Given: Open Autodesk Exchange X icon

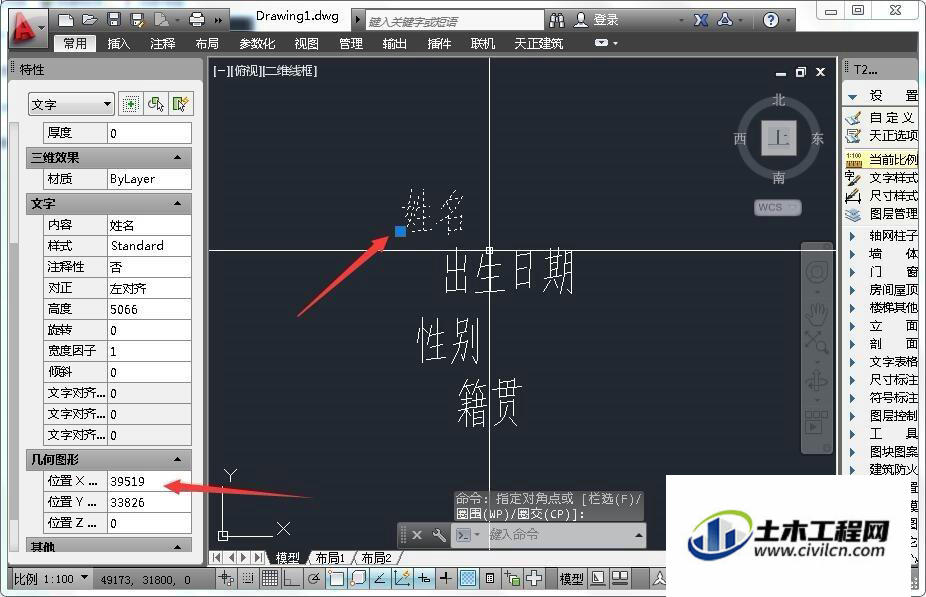Looking at the screenshot, I should point(701,21).
